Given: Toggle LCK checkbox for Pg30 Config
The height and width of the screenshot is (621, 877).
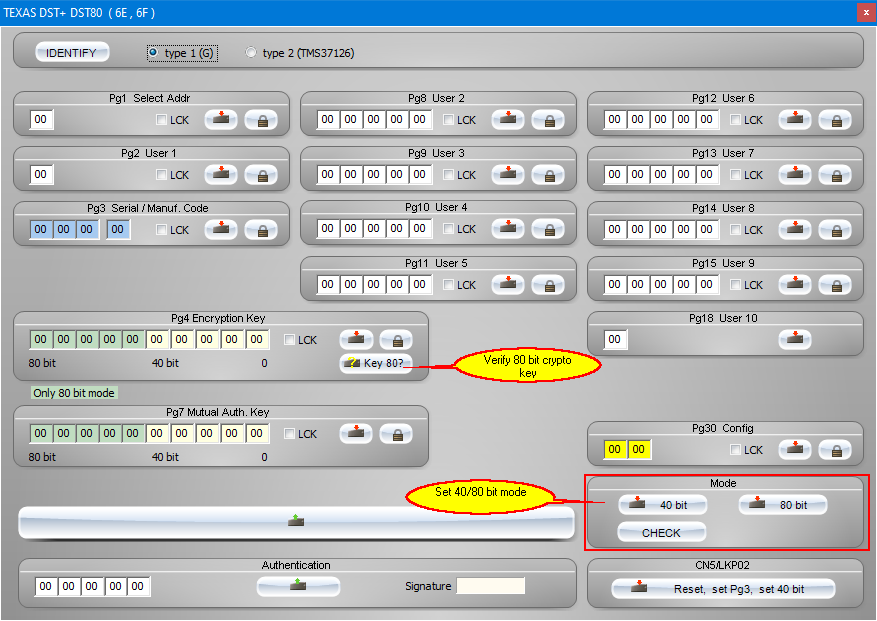Looking at the screenshot, I should tap(735, 449).
